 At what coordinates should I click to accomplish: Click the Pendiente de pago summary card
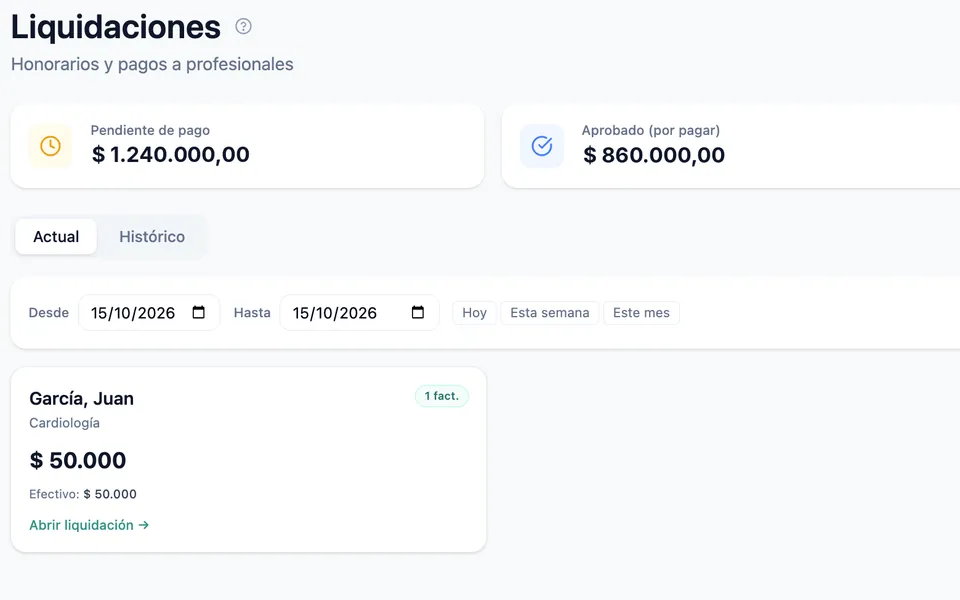pos(247,146)
